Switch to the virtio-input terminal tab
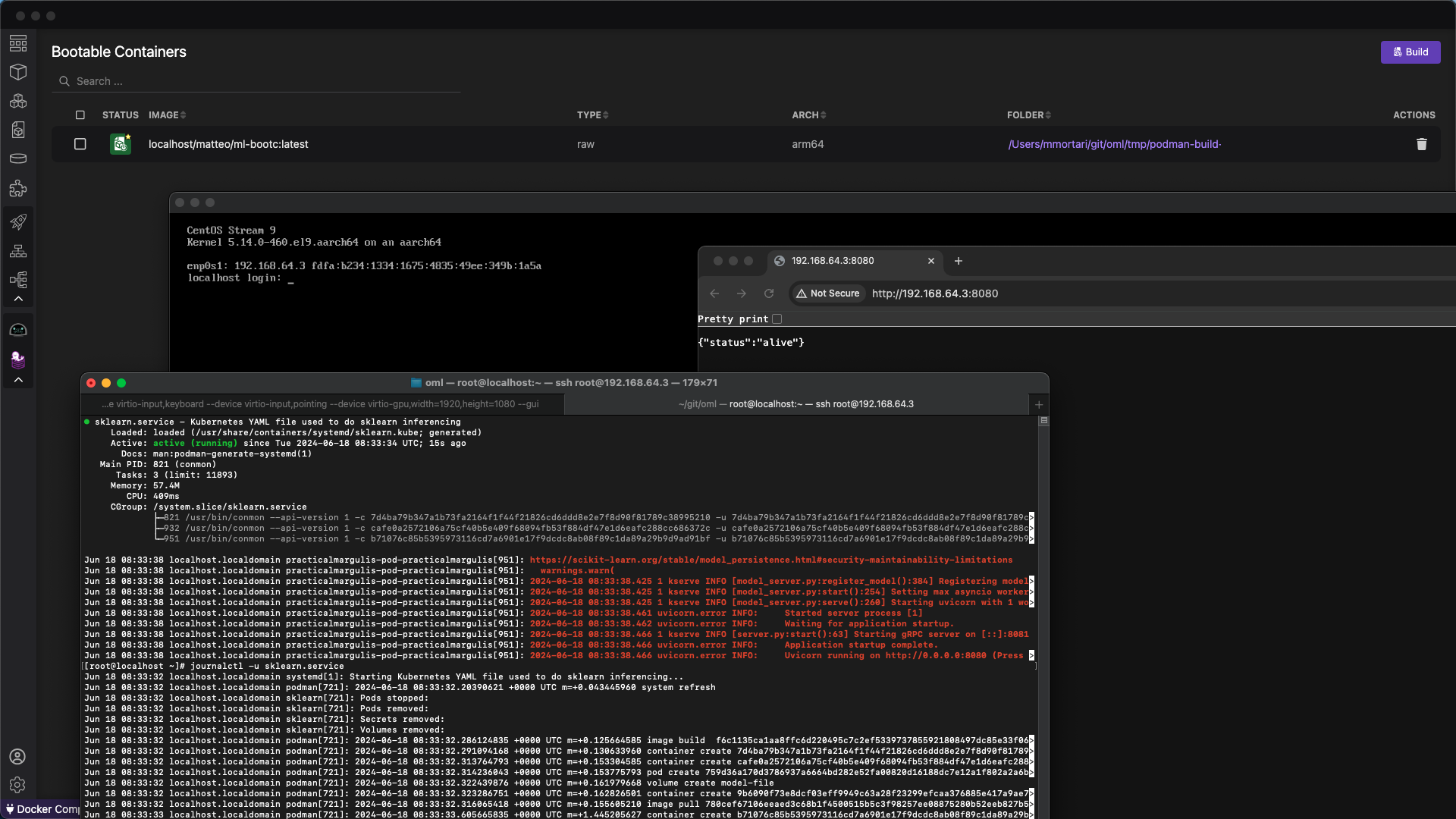Viewport: 1456px width, 819px height. pyautogui.click(x=322, y=404)
